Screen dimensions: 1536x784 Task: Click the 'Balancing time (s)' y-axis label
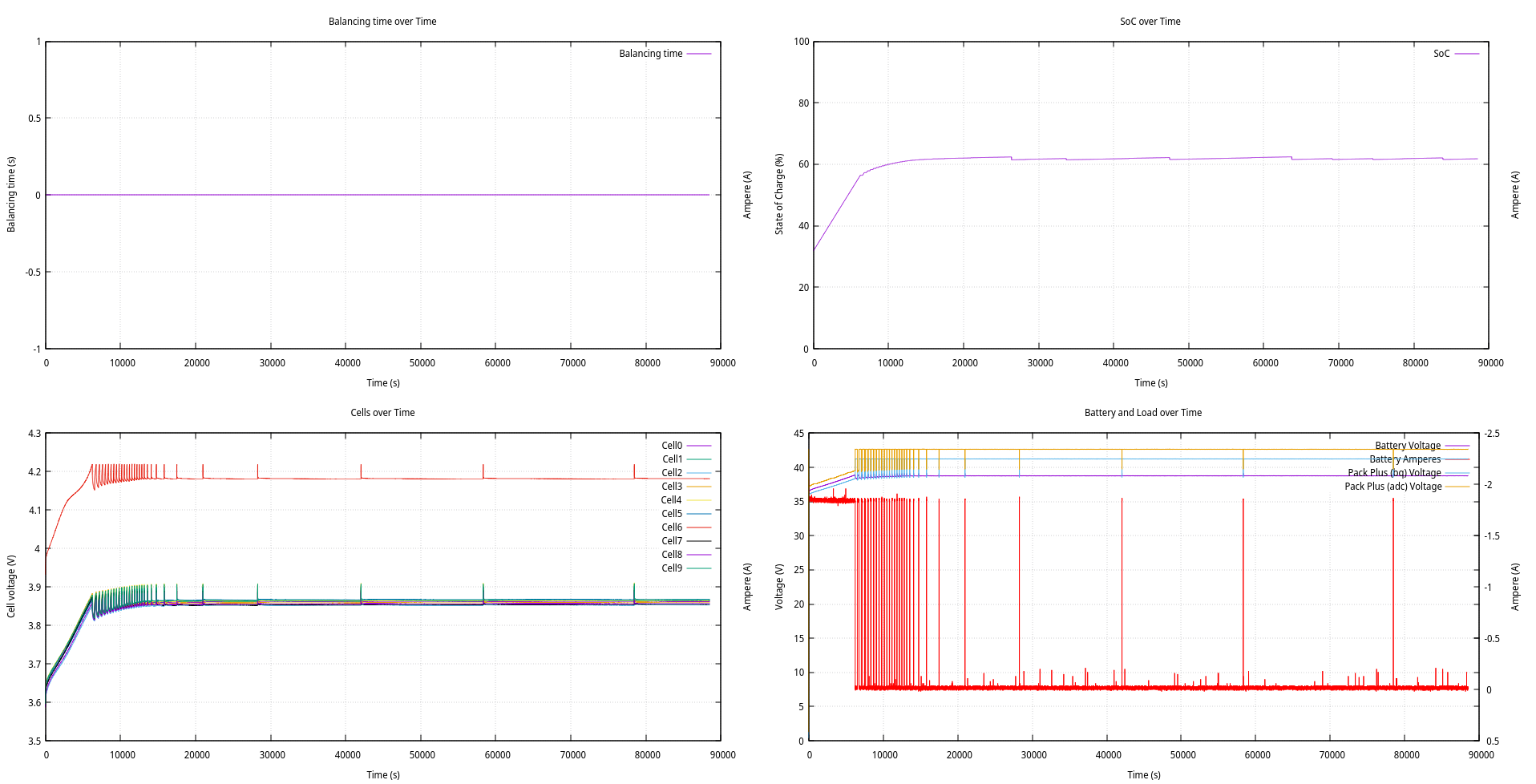tap(11, 195)
